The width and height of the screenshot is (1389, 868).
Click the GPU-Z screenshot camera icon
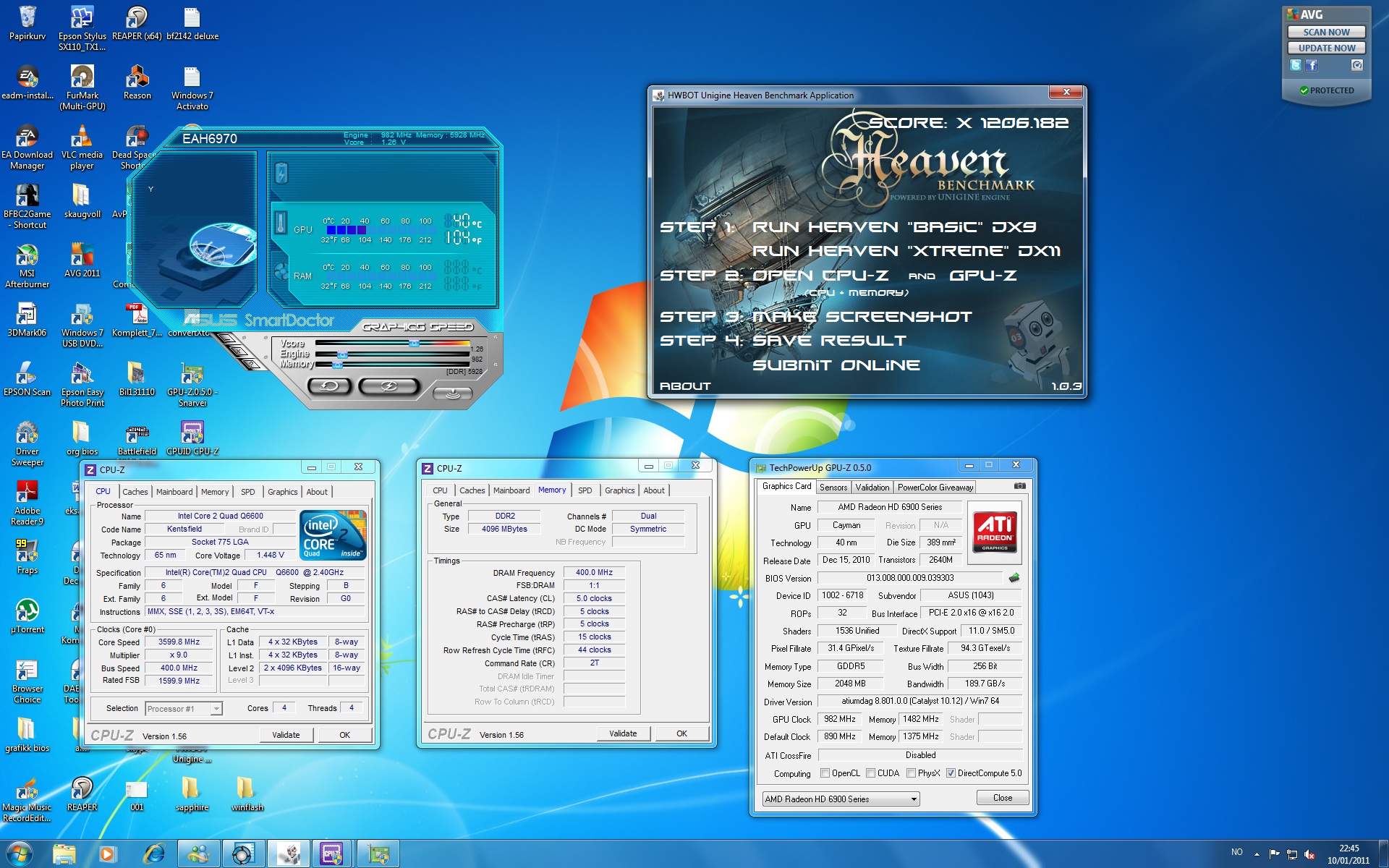1019,485
